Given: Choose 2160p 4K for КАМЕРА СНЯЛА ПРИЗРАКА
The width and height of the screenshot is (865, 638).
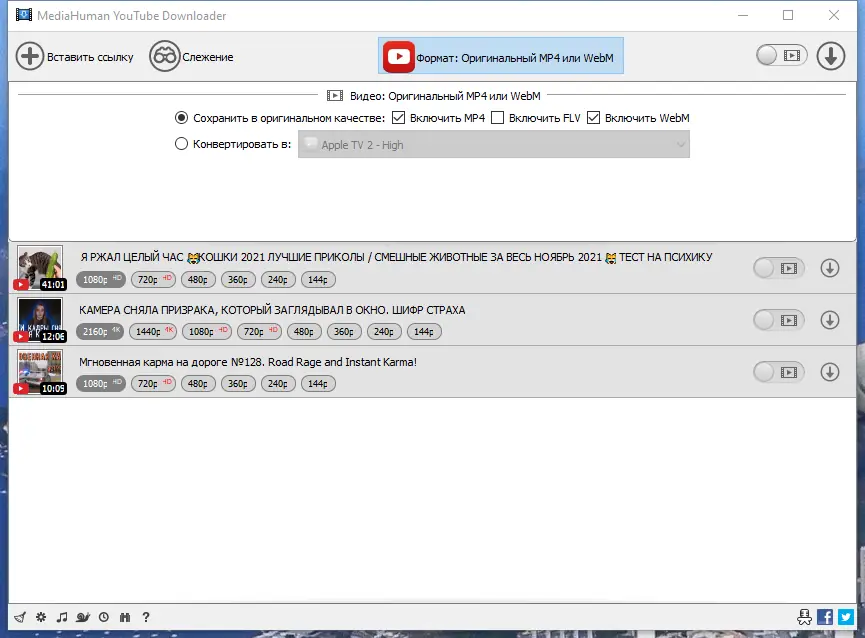Looking at the screenshot, I should (100, 331).
